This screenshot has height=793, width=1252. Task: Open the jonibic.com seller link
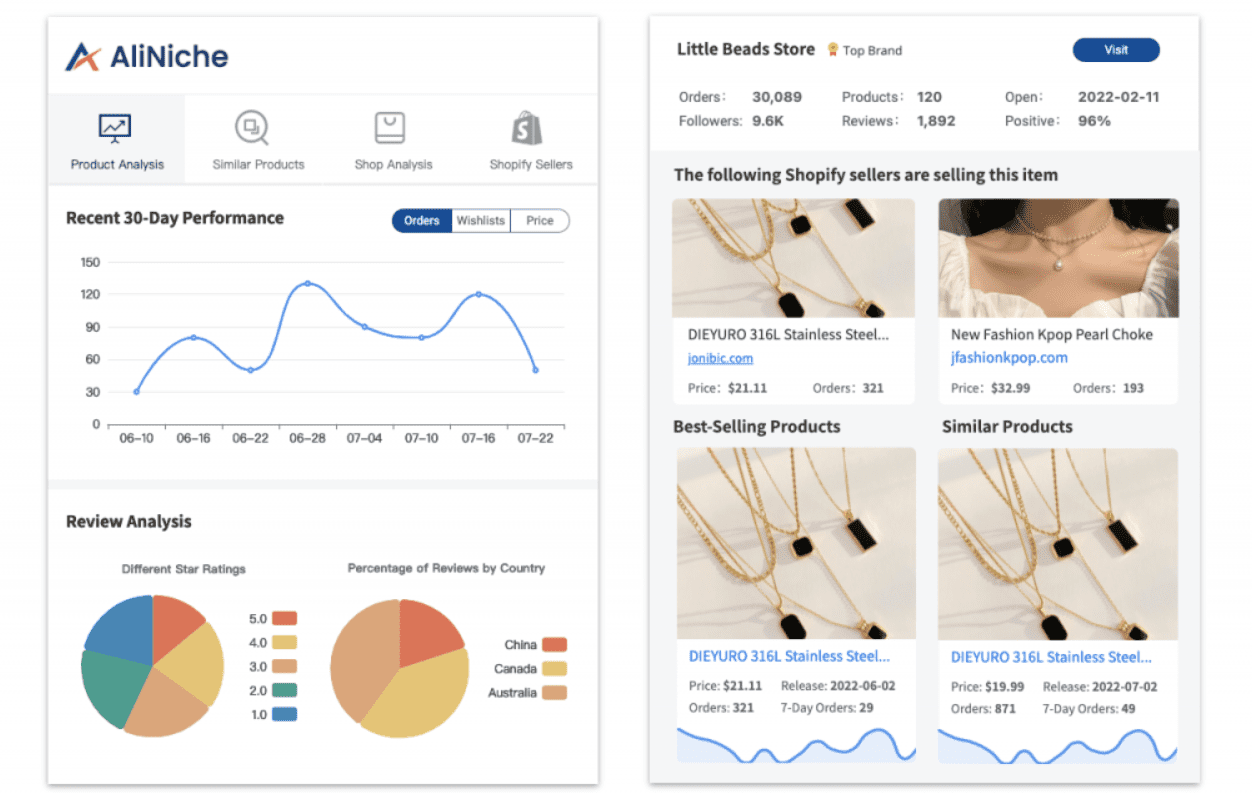coord(720,358)
